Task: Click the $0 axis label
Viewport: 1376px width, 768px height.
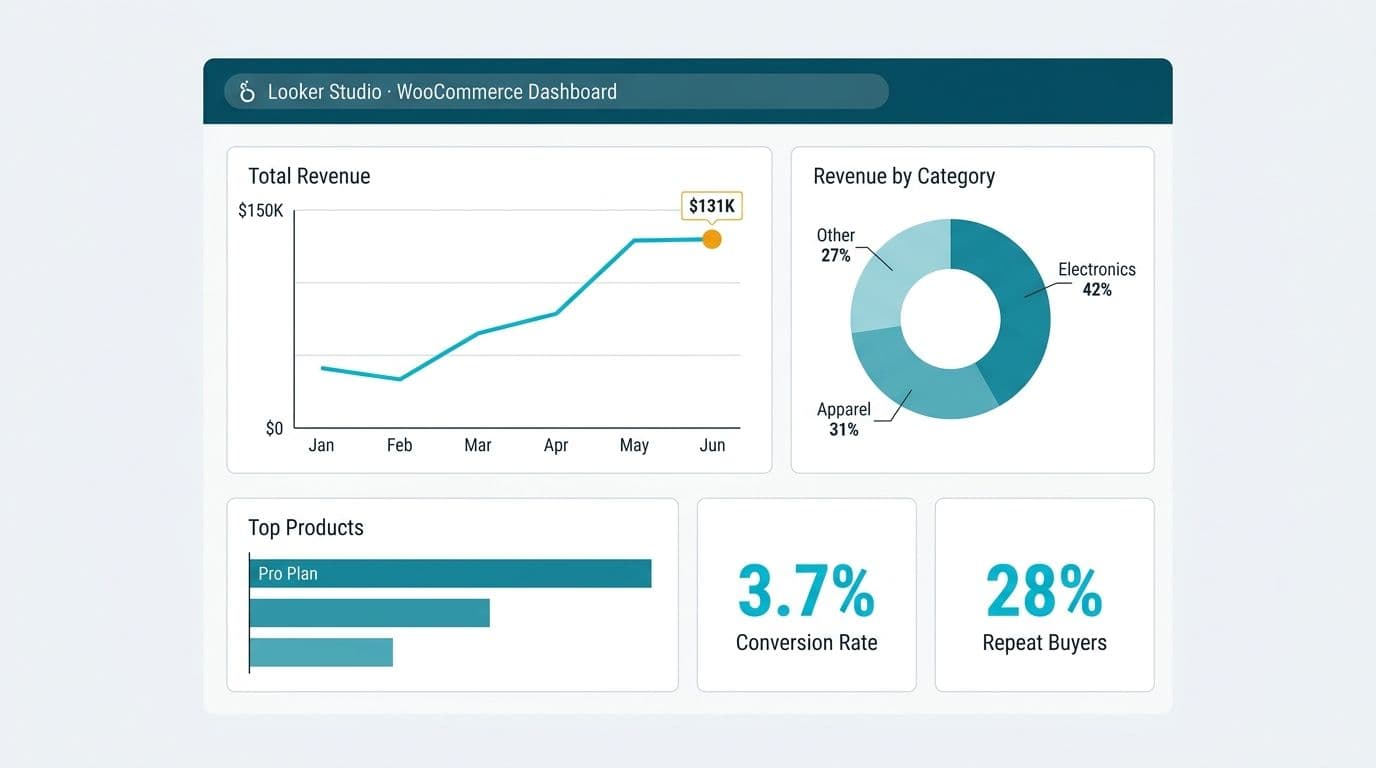Action: click(x=274, y=429)
